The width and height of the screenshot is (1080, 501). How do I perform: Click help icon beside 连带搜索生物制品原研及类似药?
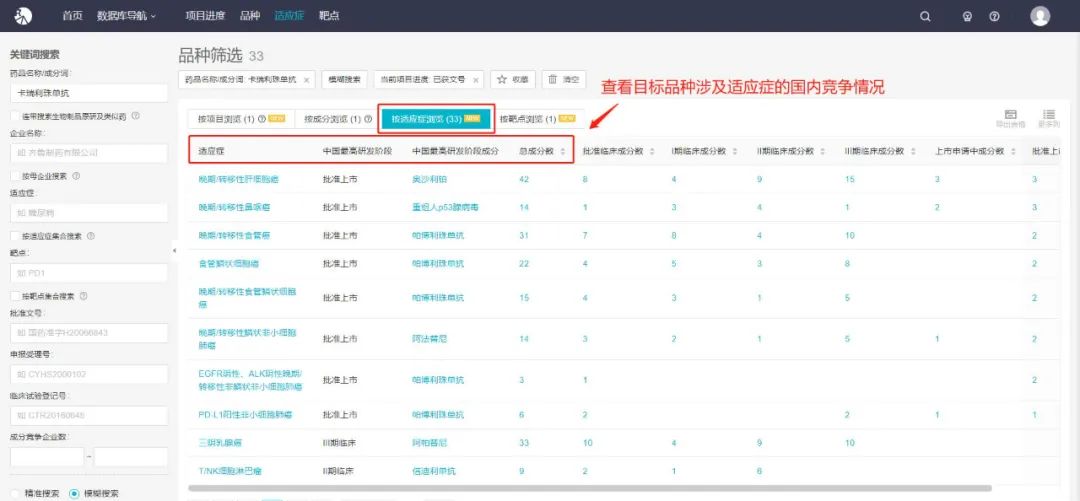(x=136, y=116)
